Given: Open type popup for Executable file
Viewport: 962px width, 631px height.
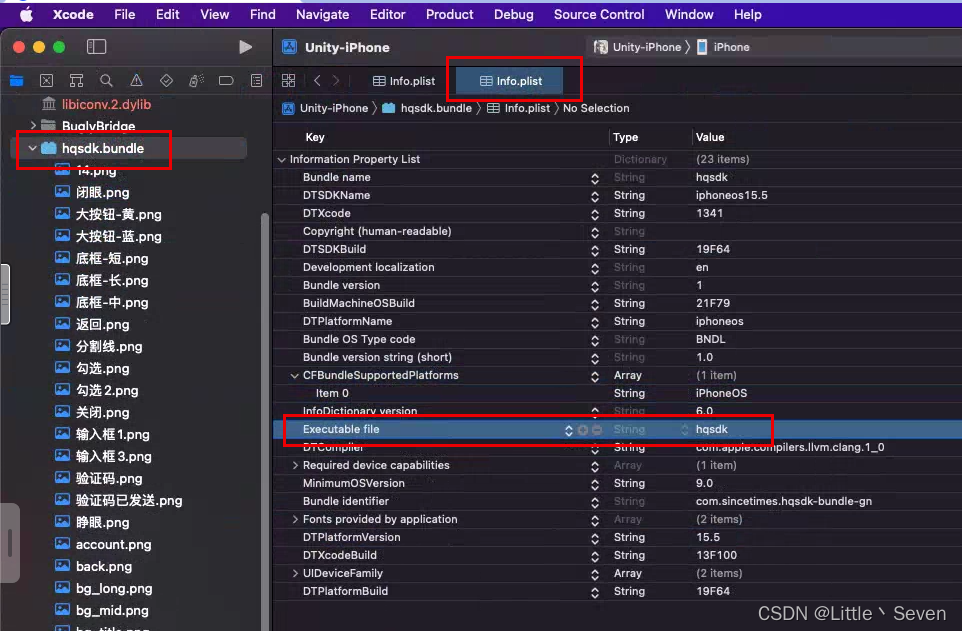Looking at the screenshot, I should 651,430.
